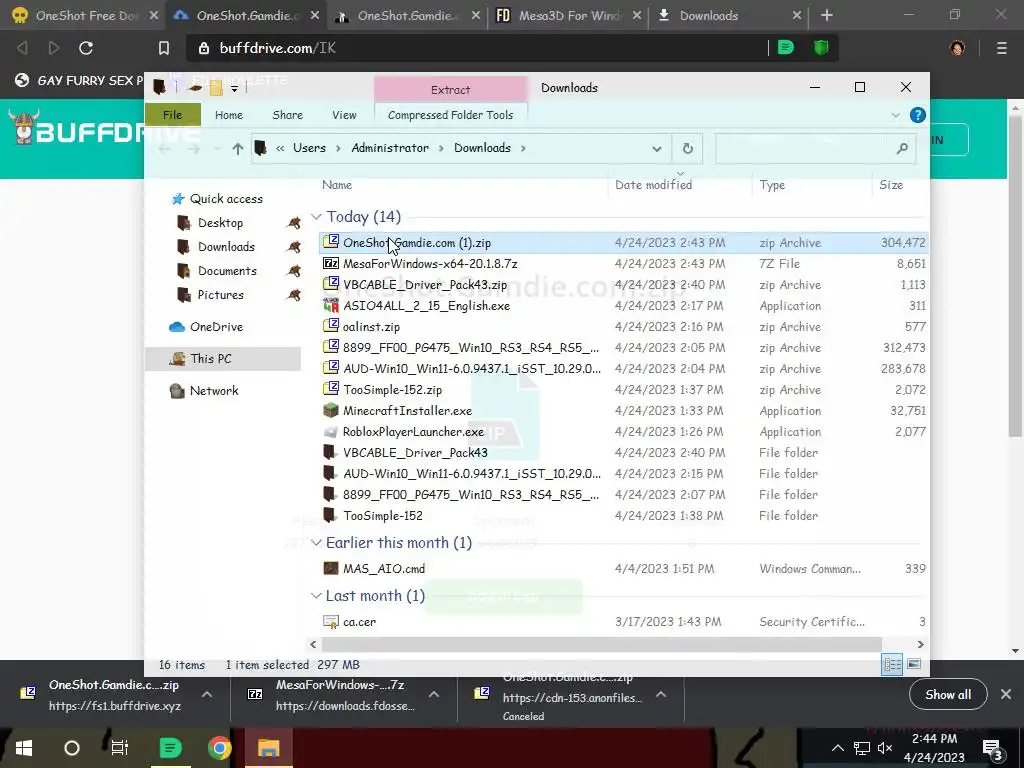Screen dimensions: 1024x768
Task: Open Documents in Quick access
Action: (227, 271)
